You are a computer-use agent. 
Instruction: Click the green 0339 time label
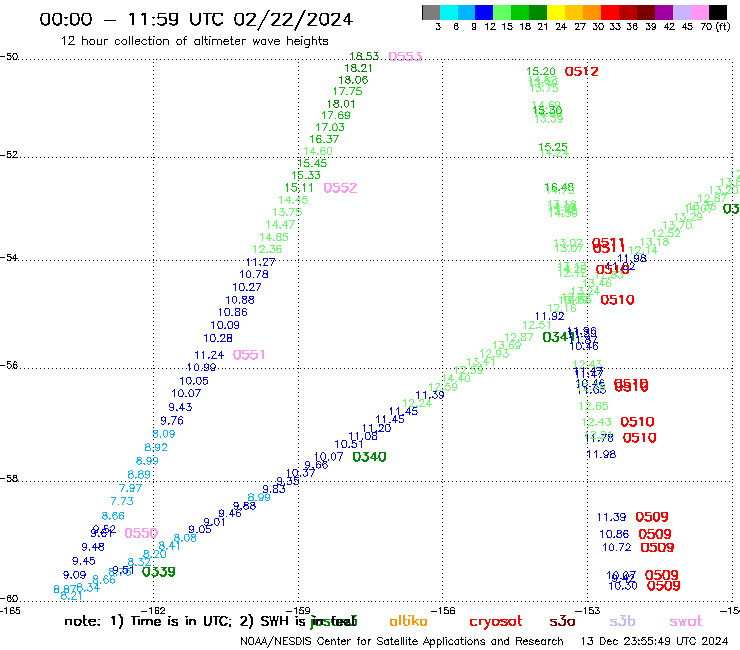coord(159,572)
